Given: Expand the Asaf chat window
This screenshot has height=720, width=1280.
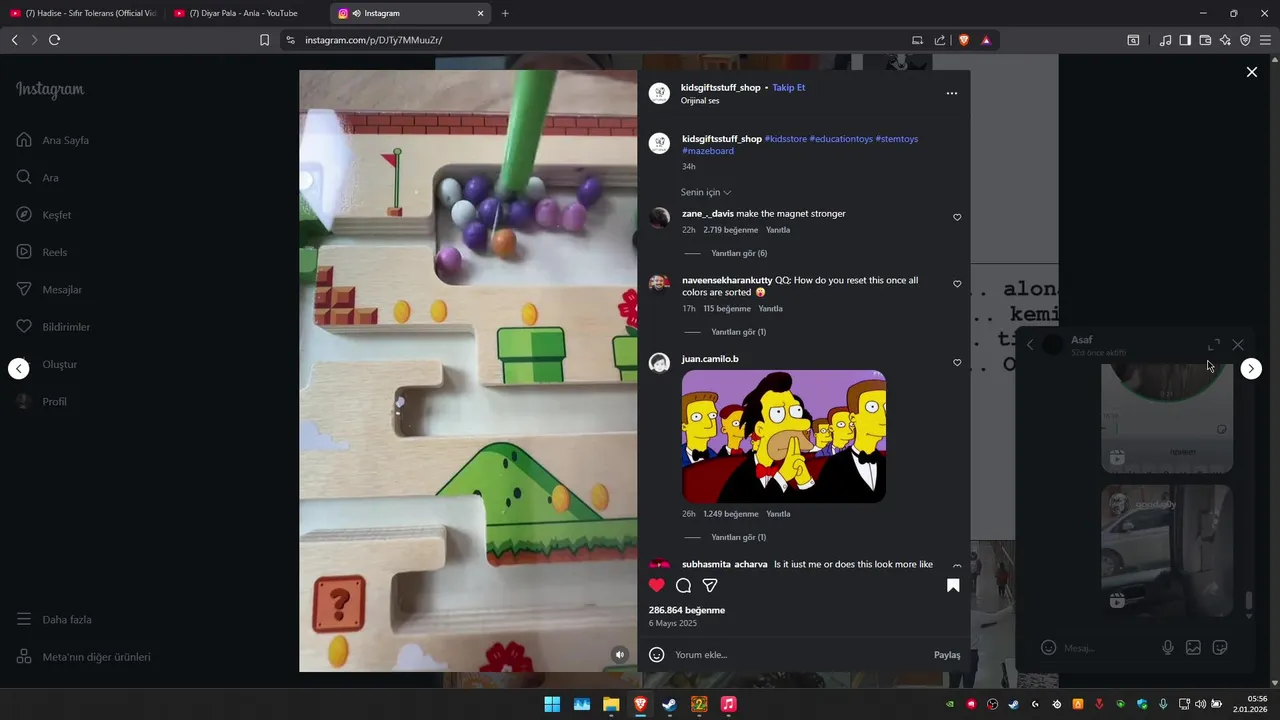Looking at the screenshot, I should click(x=1214, y=344).
